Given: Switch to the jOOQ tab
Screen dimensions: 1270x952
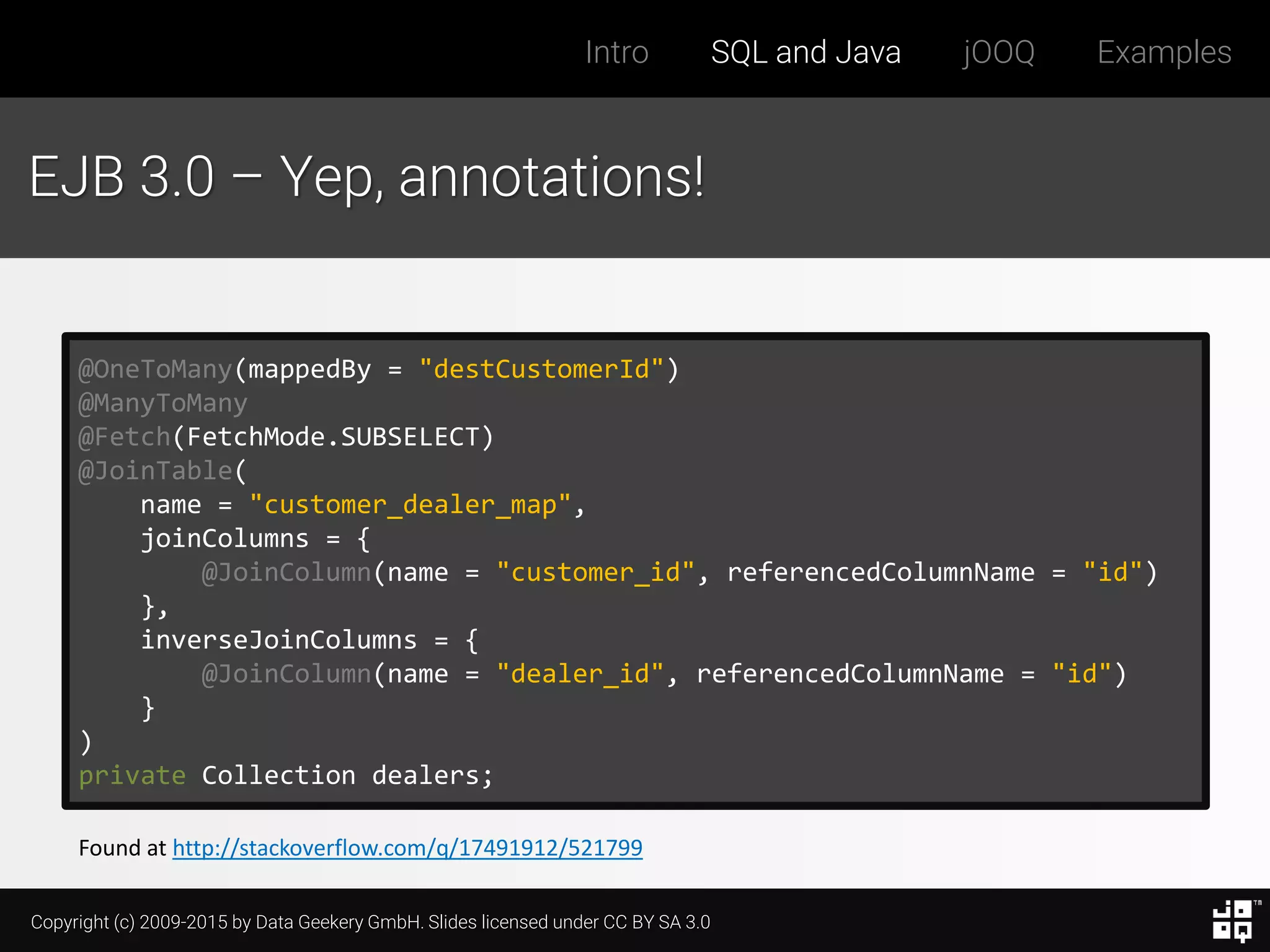Looking at the screenshot, I should [998, 52].
